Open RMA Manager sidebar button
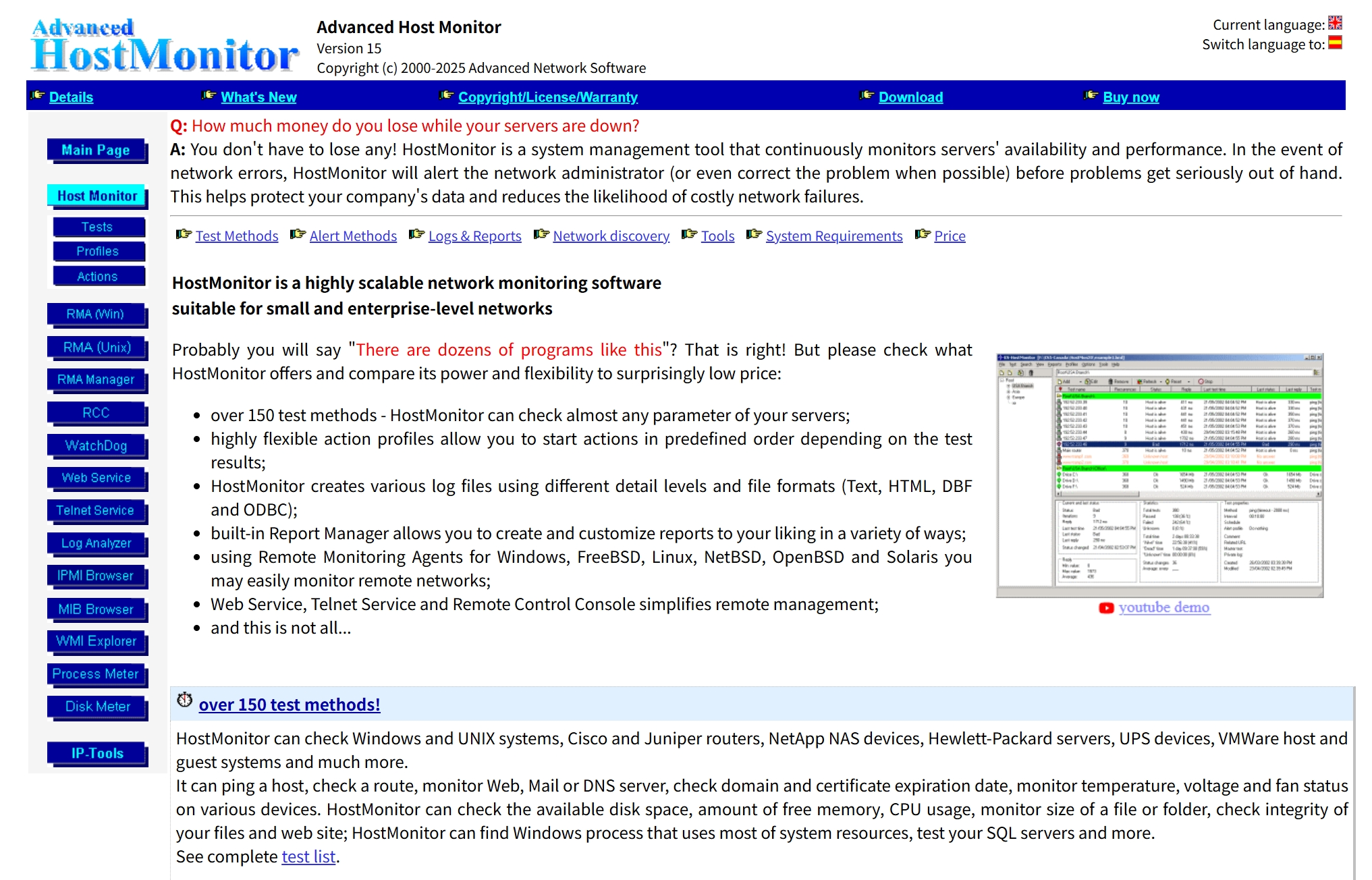Viewport: 1372px width, 880px height. [x=97, y=380]
